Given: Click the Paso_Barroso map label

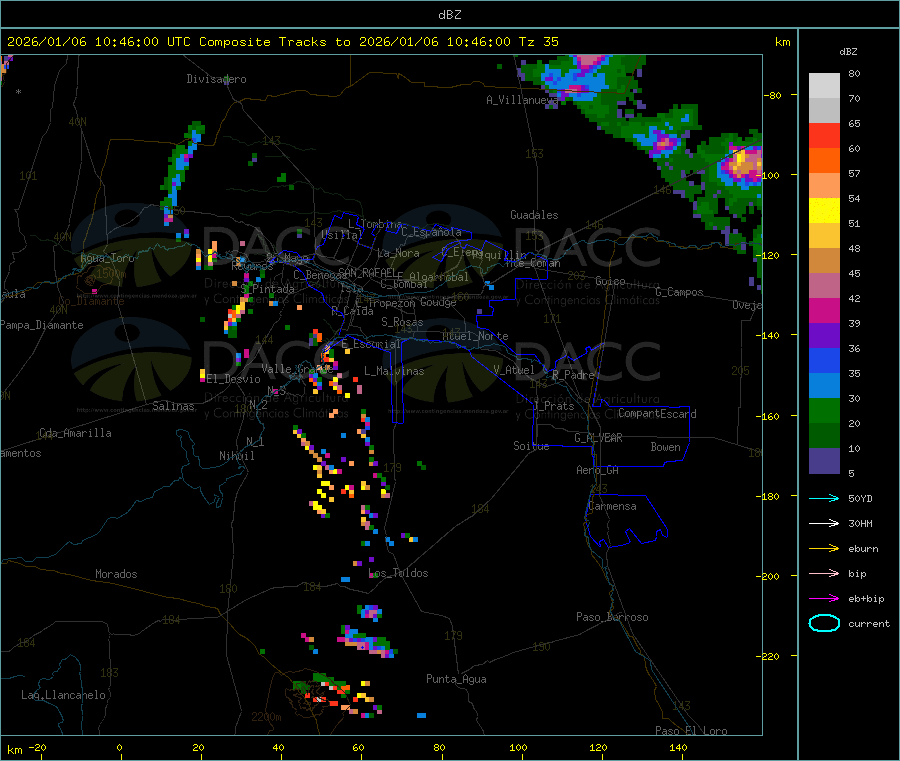Looking at the screenshot, I should [612, 617].
